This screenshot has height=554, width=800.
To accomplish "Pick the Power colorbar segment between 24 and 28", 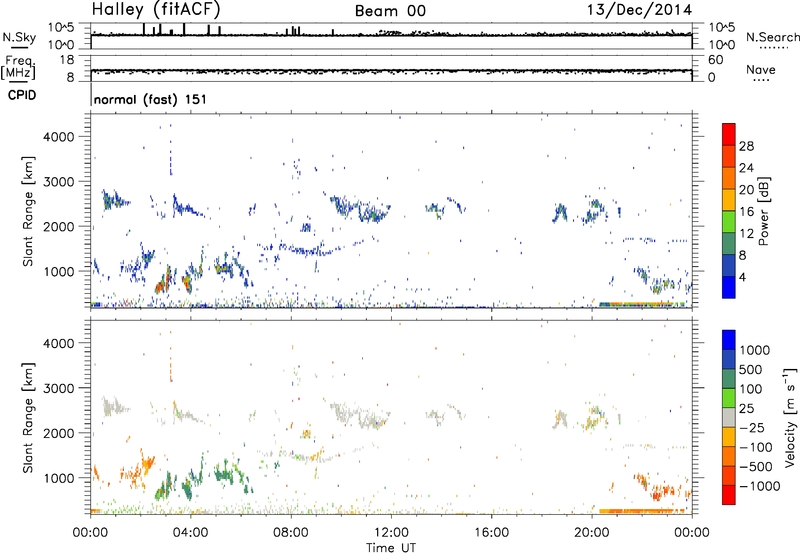I will pyautogui.click(x=729, y=156).
